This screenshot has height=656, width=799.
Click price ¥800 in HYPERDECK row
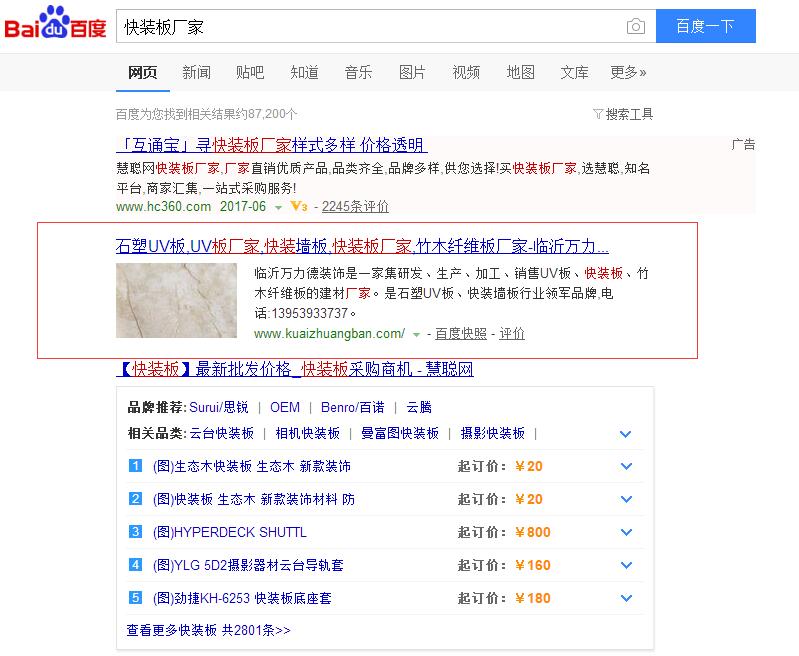(x=532, y=532)
